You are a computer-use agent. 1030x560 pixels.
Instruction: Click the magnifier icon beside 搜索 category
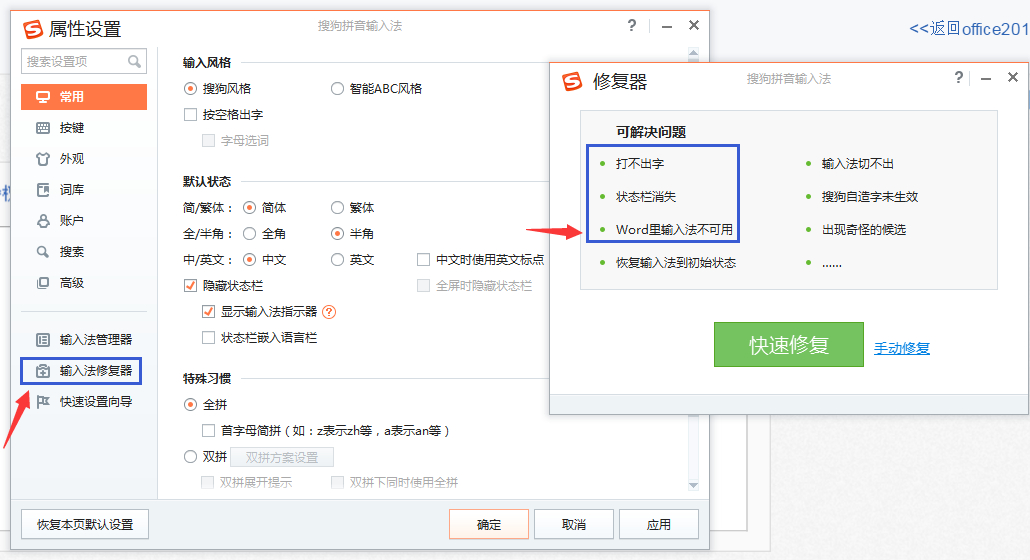pos(43,251)
